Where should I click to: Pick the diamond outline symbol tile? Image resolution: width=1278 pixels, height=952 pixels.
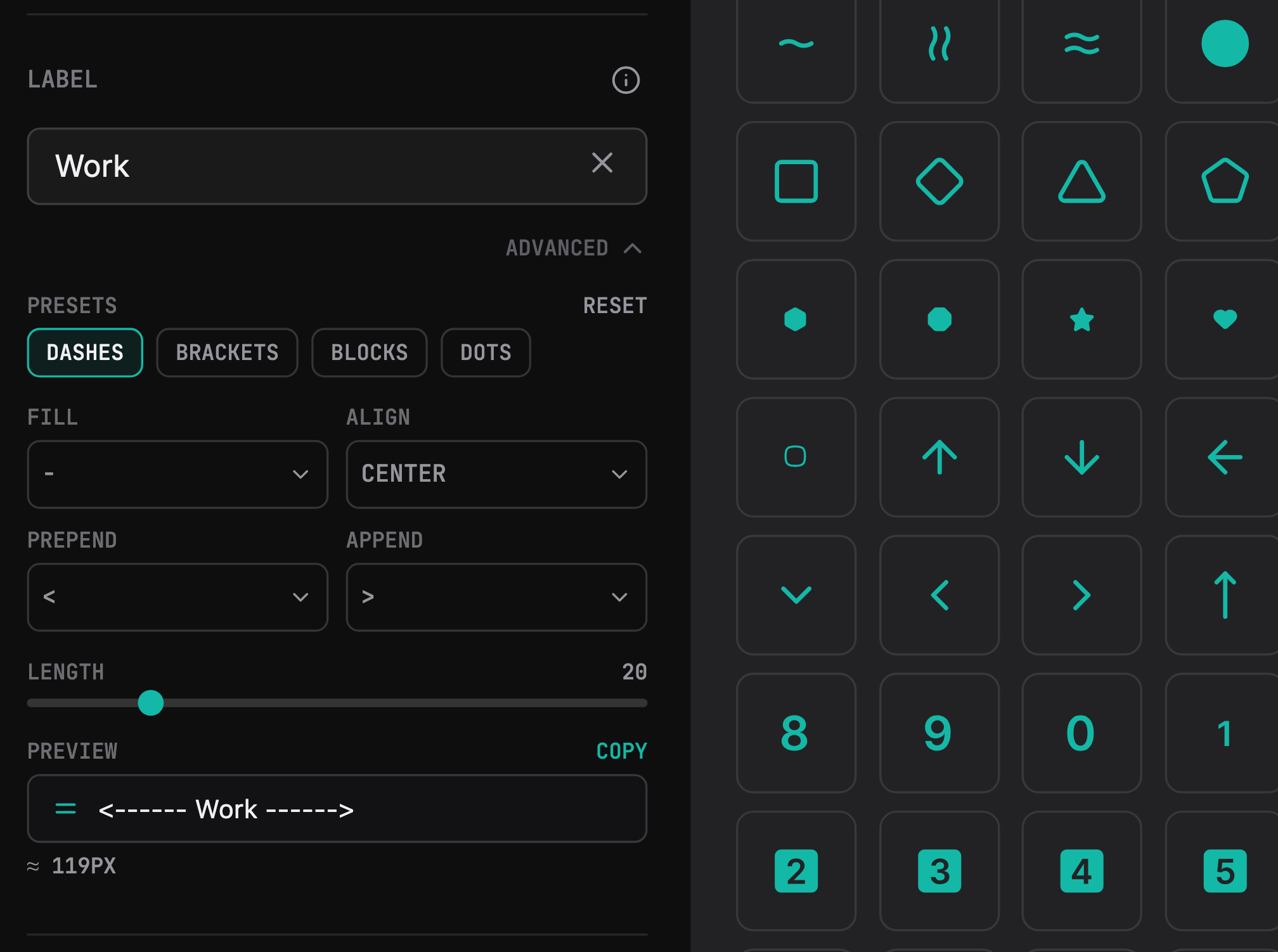(x=939, y=181)
